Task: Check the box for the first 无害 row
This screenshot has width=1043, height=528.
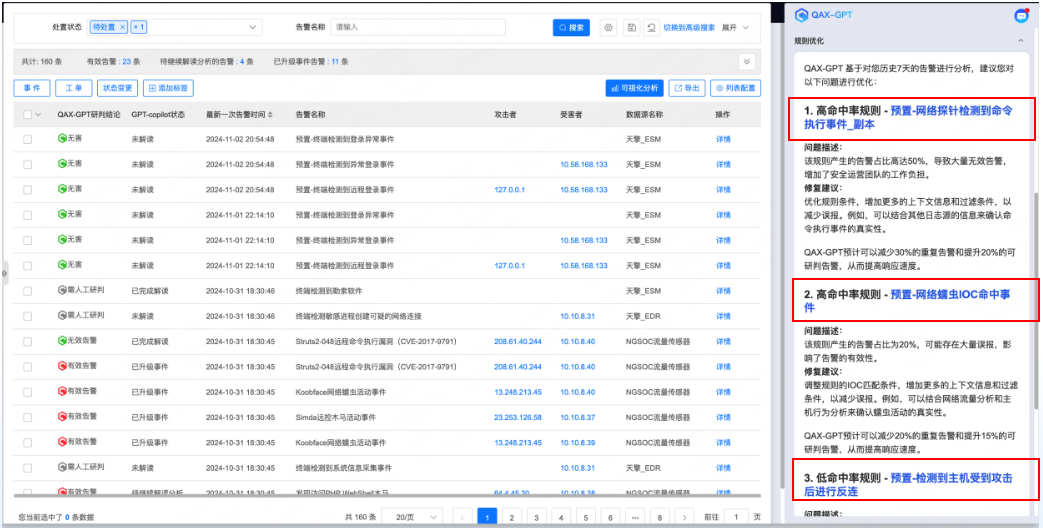Action: coord(28,139)
